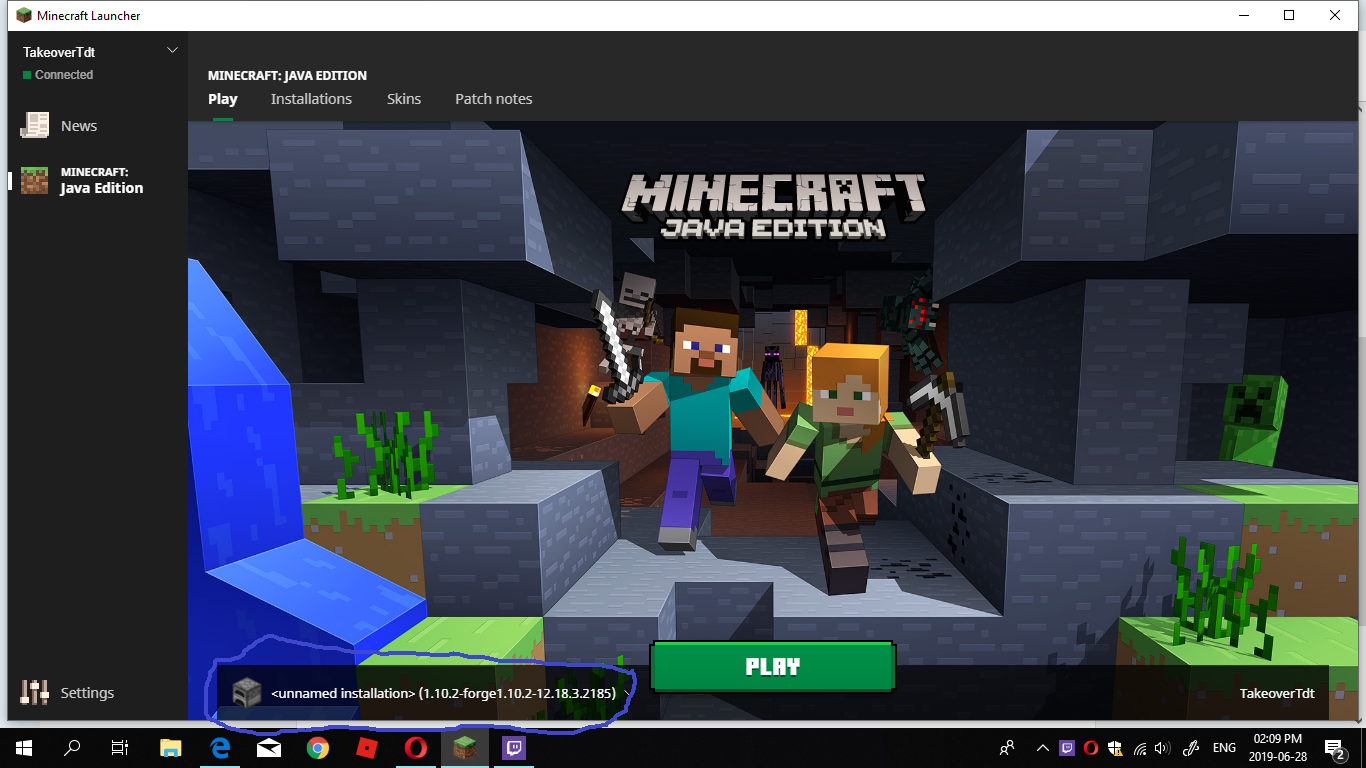Open the Opera browser taskbar icon
1366x768 pixels.
tap(416, 748)
